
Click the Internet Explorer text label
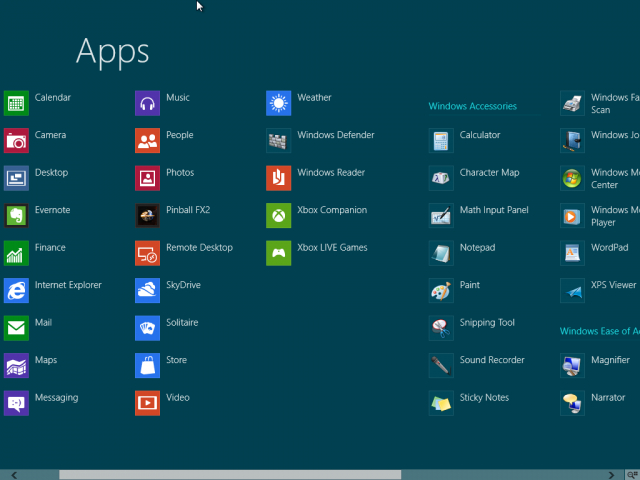pyautogui.click(x=68, y=285)
